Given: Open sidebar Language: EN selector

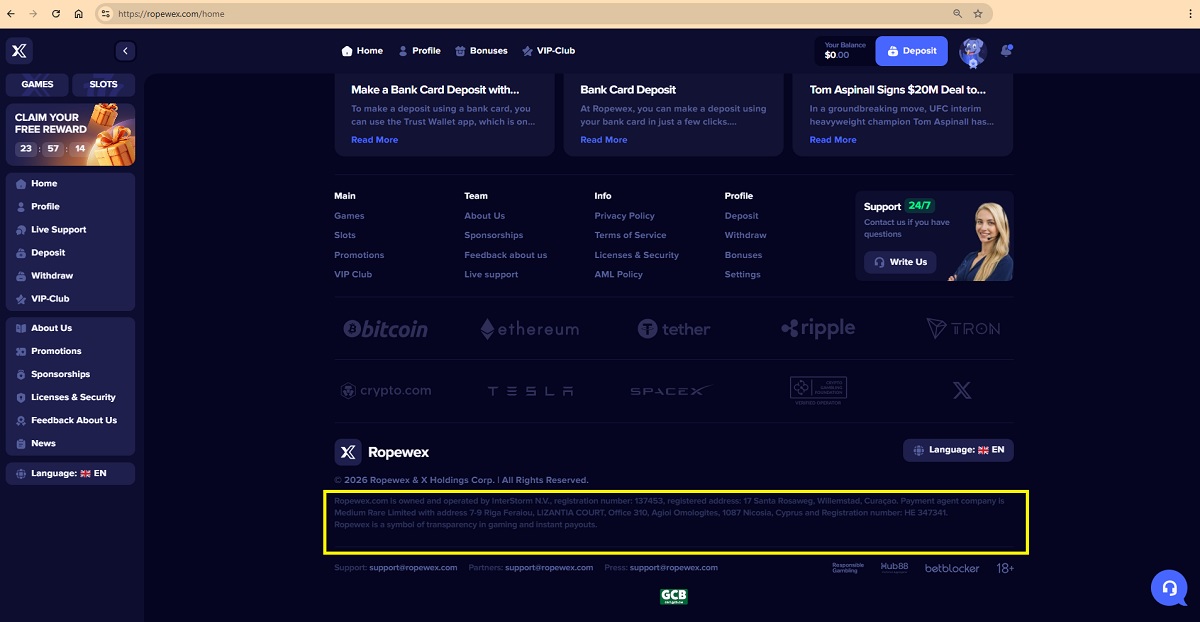Looking at the screenshot, I should pos(70,473).
